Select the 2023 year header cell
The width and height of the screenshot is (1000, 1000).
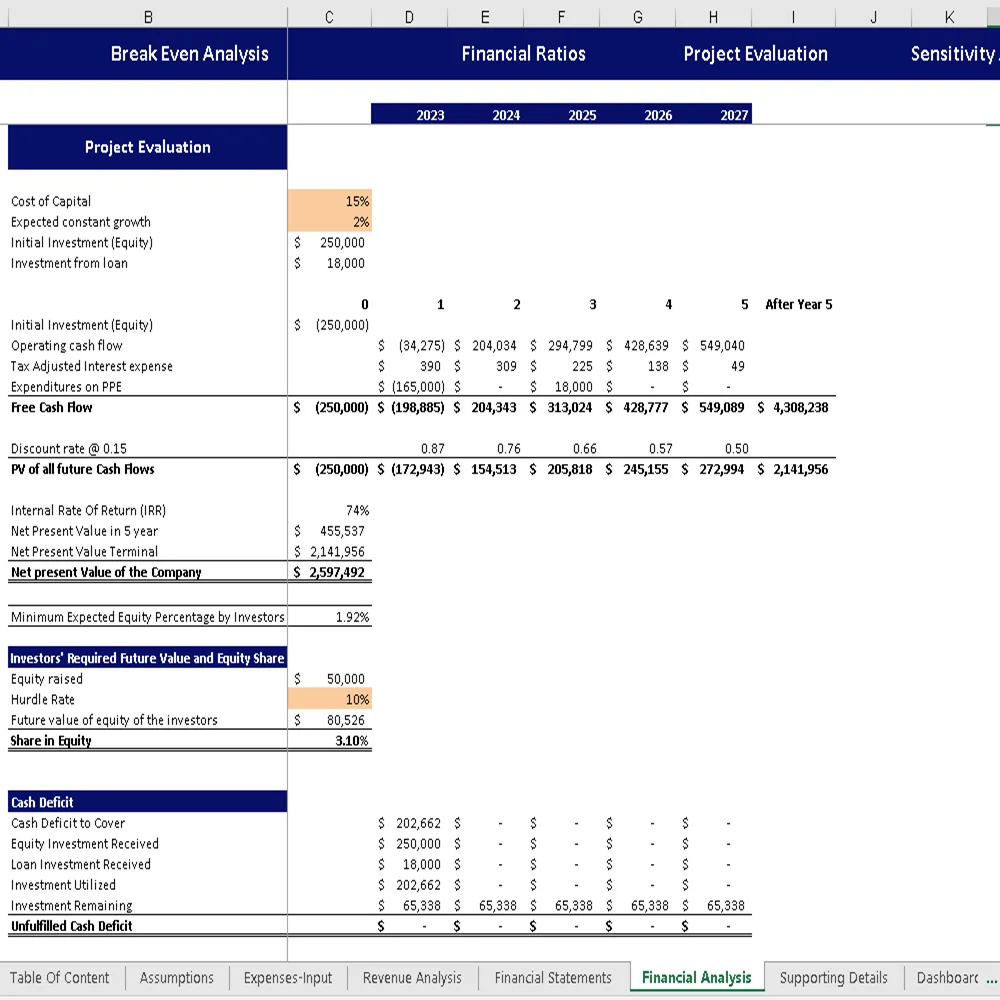pyautogui.click(x=430, y=114)
